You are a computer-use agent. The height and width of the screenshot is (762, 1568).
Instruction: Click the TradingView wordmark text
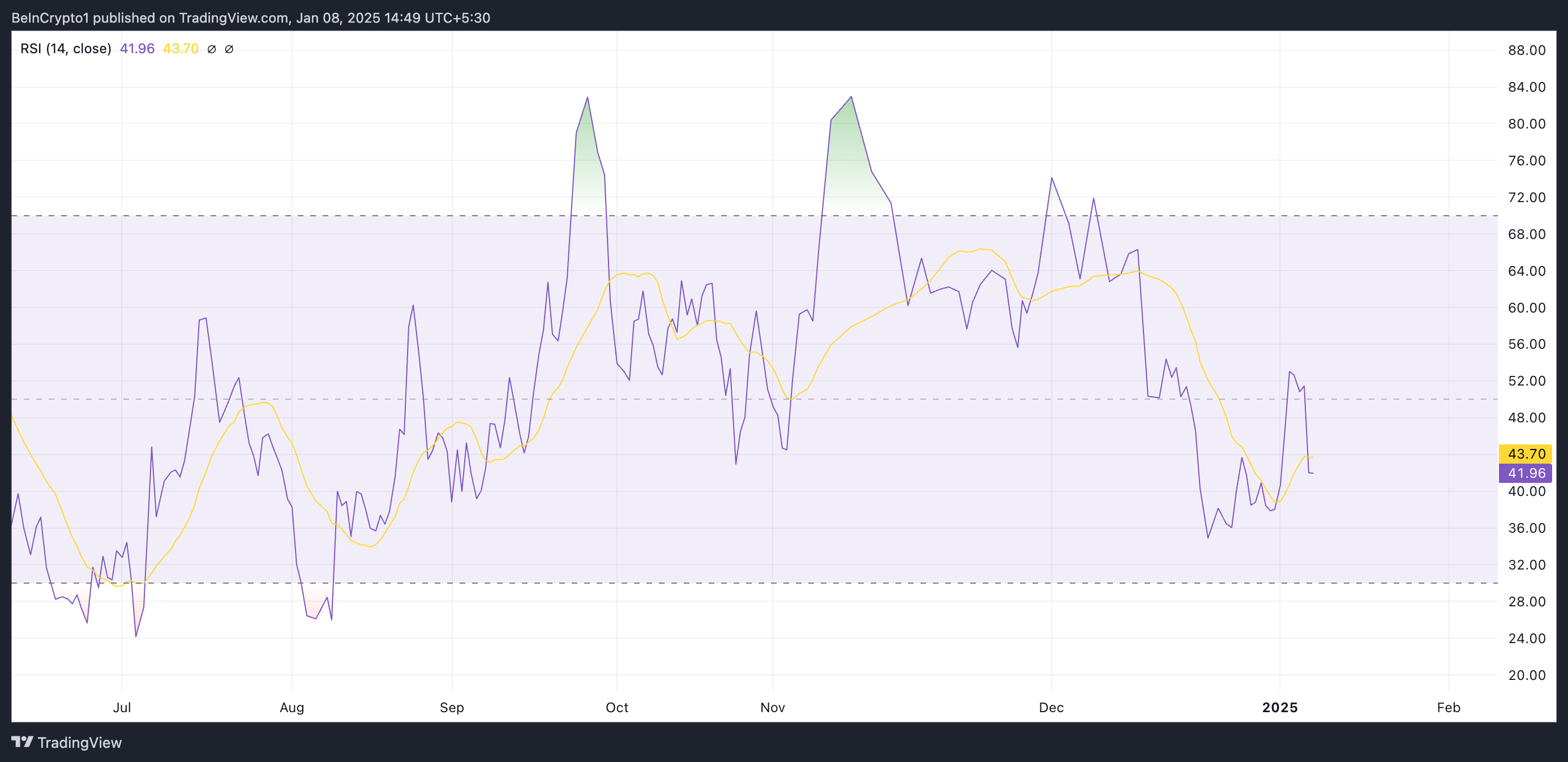pos(80,743)
